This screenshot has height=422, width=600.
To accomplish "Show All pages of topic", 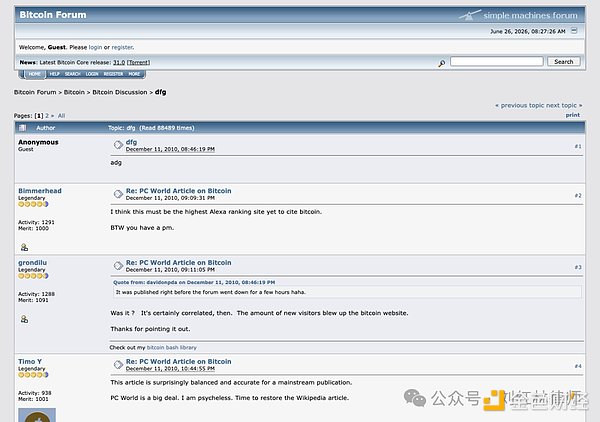I will pyautogui.click(x=61, y=116).
